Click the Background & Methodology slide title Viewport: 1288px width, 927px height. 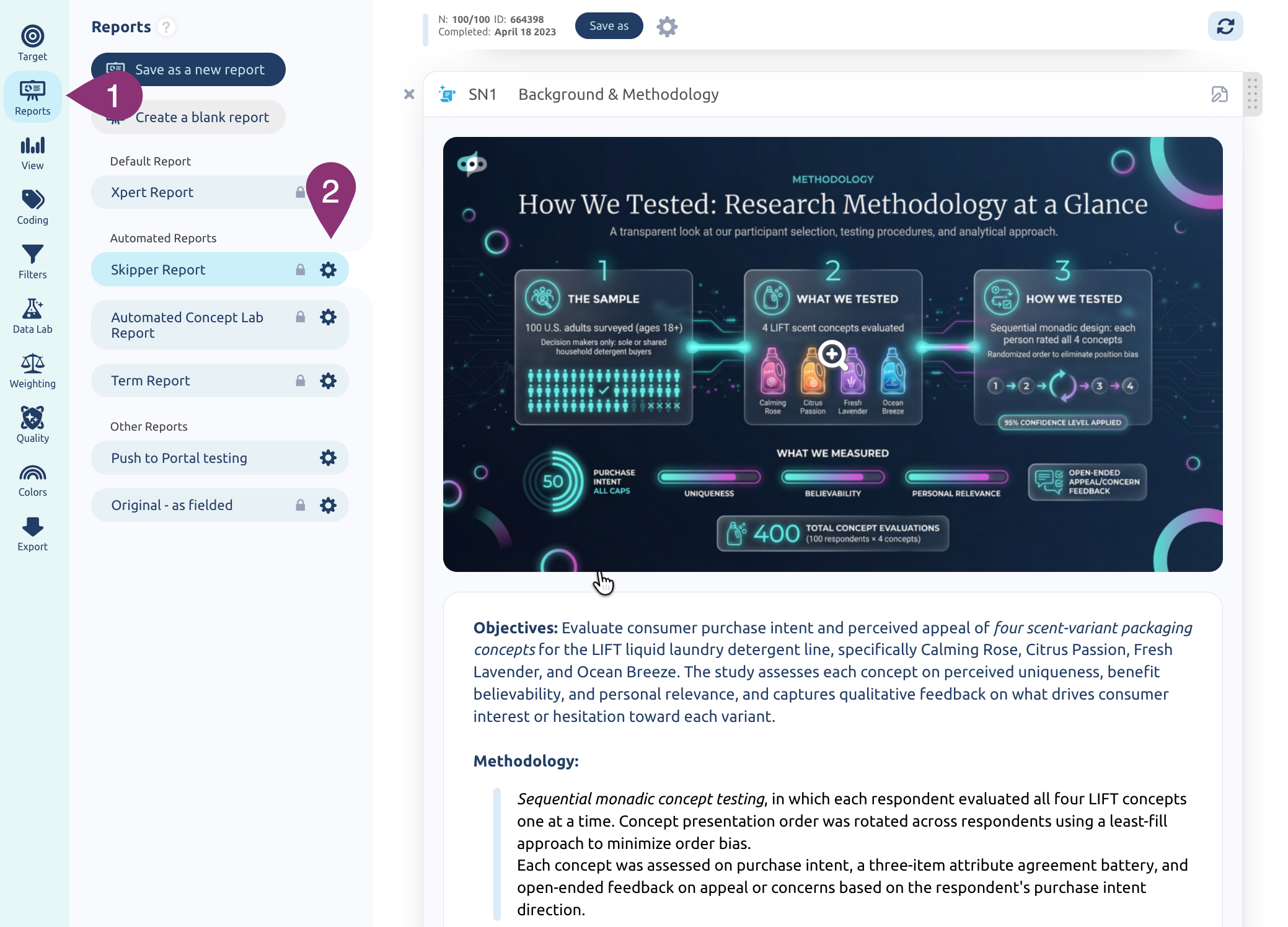(618, 94)
